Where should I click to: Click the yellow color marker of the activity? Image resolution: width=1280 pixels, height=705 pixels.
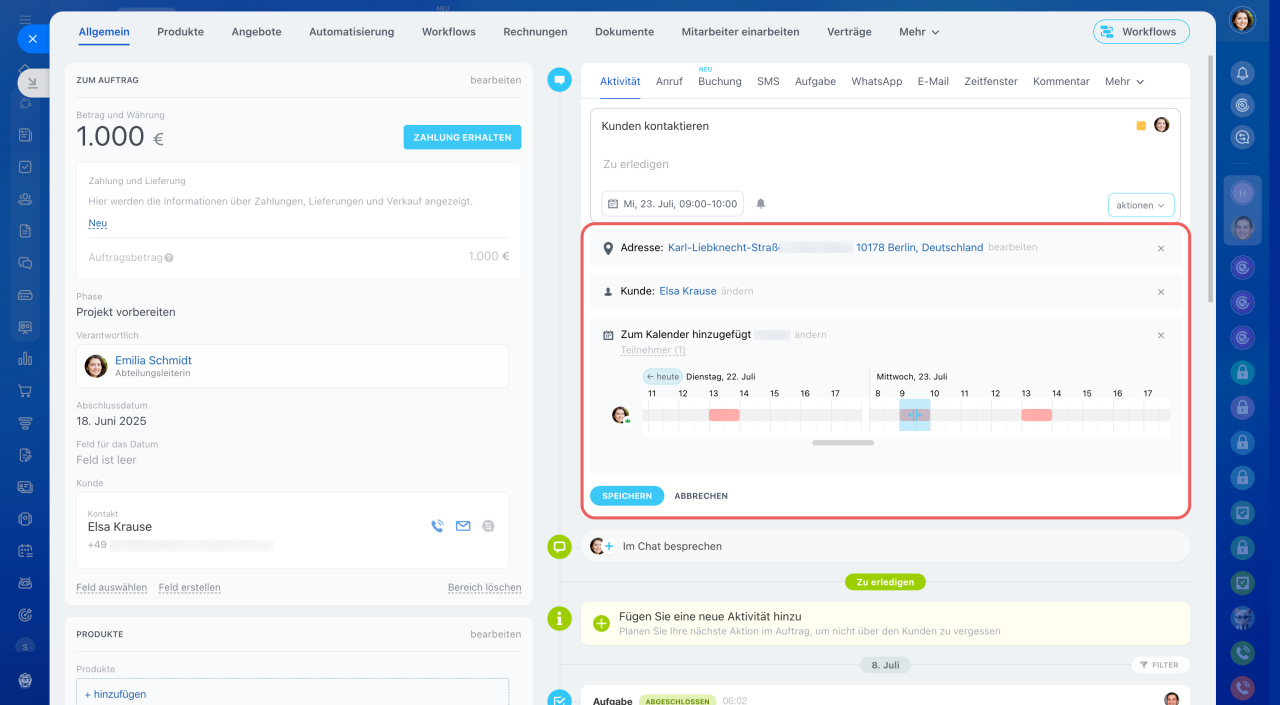tap(1141, 126)
